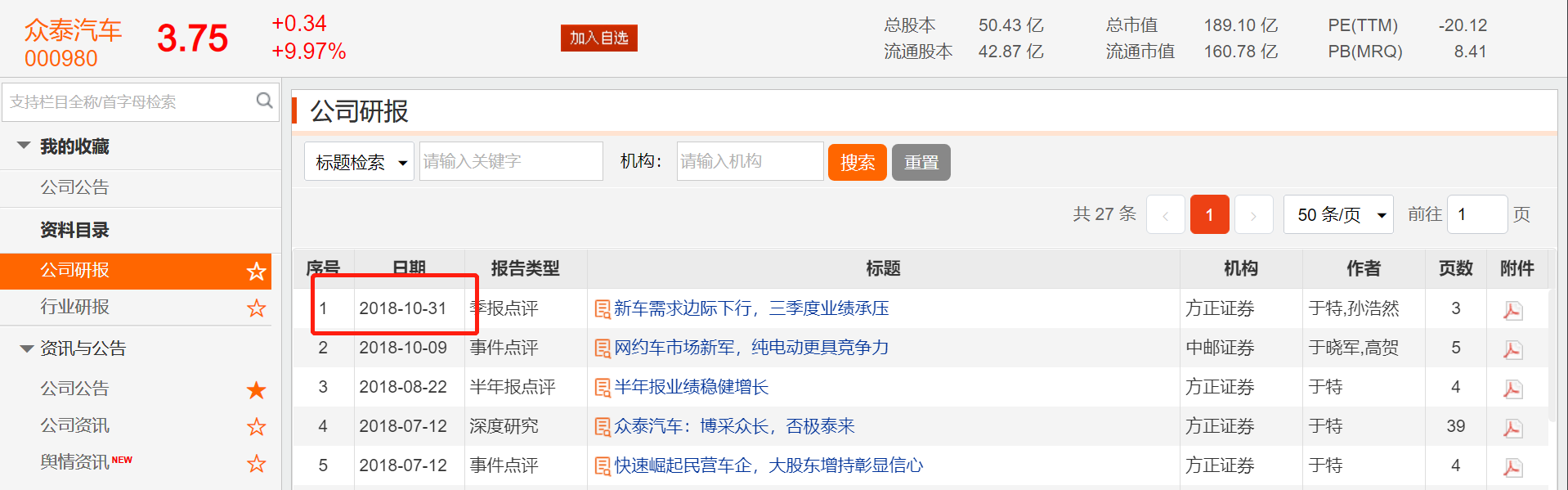Open report 网约车市场新军，纯电动更具竞争力
Screen dimensions: 1568x490
pos(751,348)
